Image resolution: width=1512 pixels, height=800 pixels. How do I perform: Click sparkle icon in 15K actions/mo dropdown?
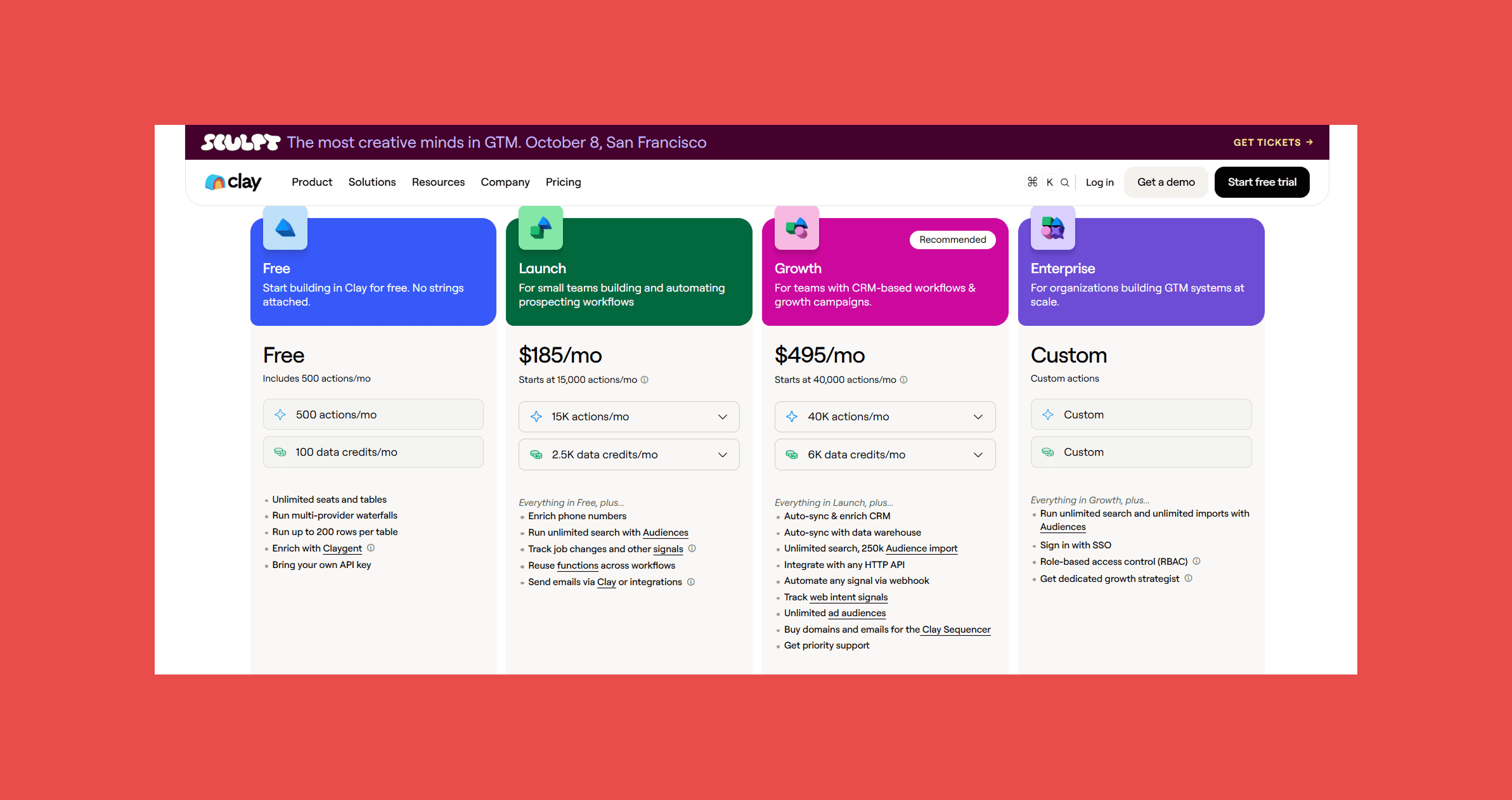pyautogui.click(x=536, y=416)
